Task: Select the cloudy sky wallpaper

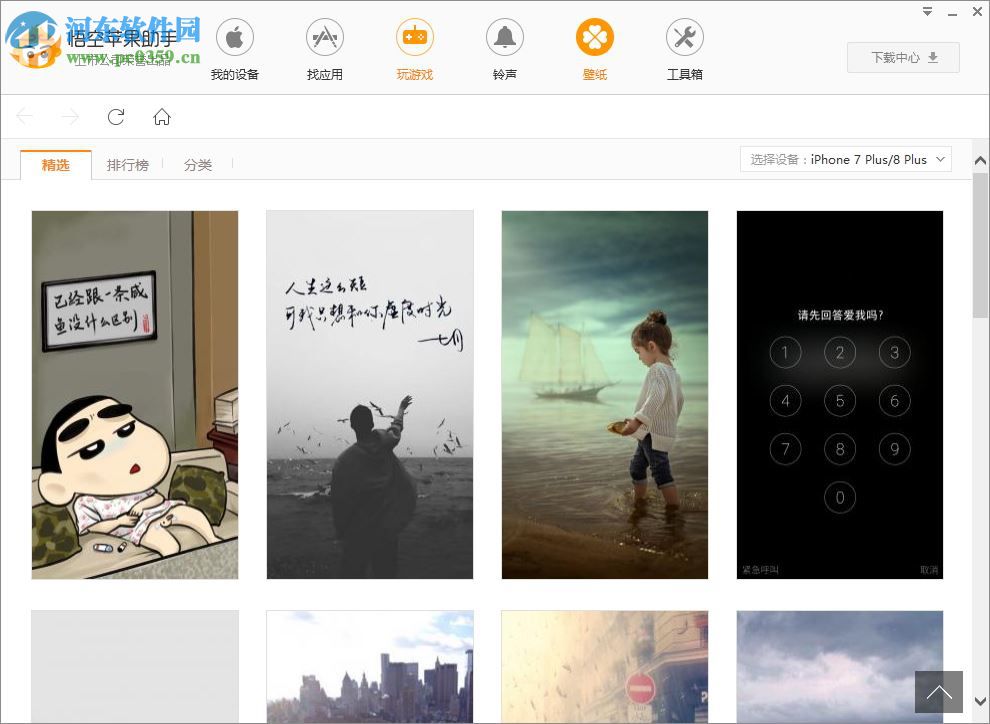Action: (840, 667)
